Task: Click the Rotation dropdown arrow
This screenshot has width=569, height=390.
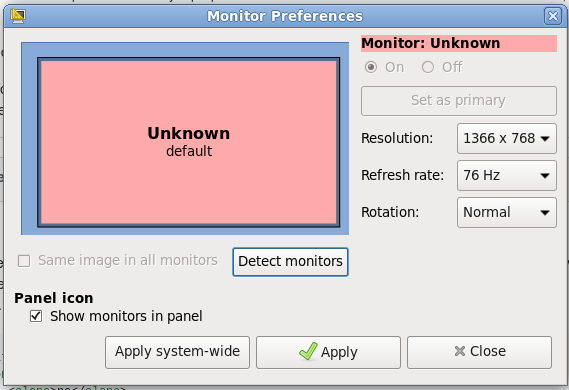Action: tap(545, 213)
